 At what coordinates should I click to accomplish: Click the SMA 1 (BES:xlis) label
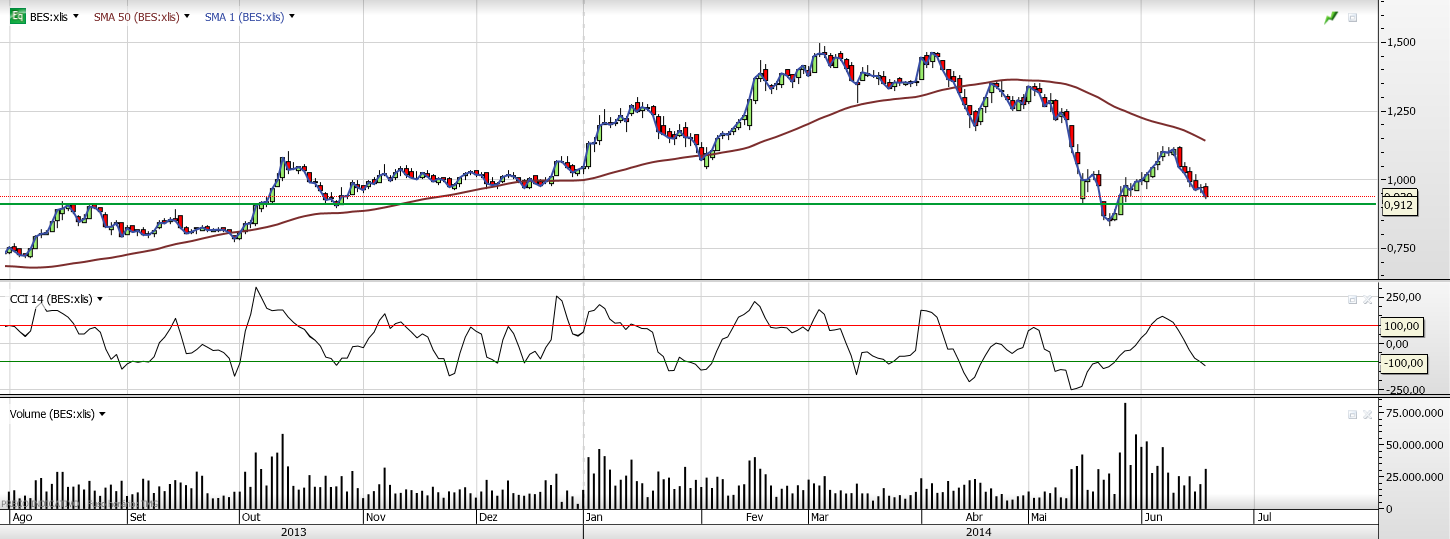click(x=243, y=17)
